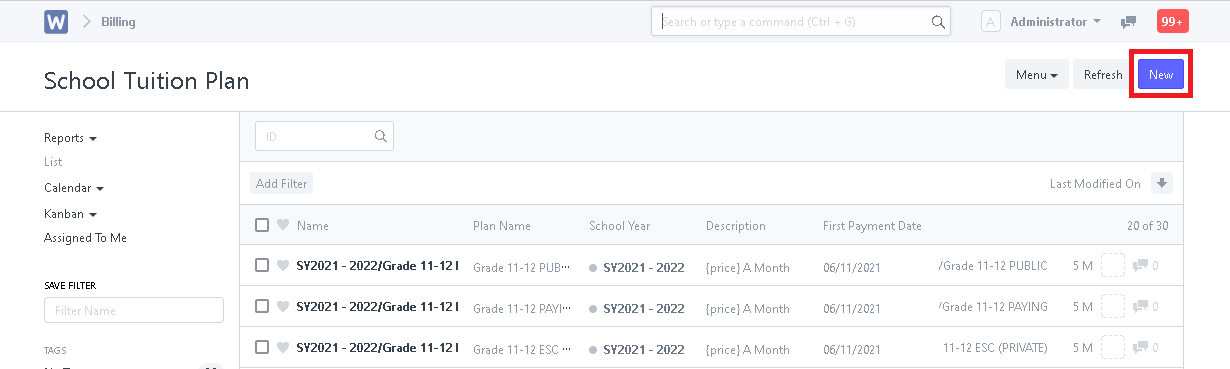Image resolution: width=1230 pixels, height=369 pixels.
Task: Expand the Calendar sidebar dropdown
Action: coord(74,188)
